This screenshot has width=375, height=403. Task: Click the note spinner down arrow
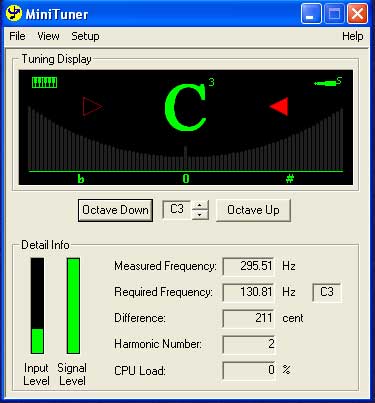click(200, 215)
